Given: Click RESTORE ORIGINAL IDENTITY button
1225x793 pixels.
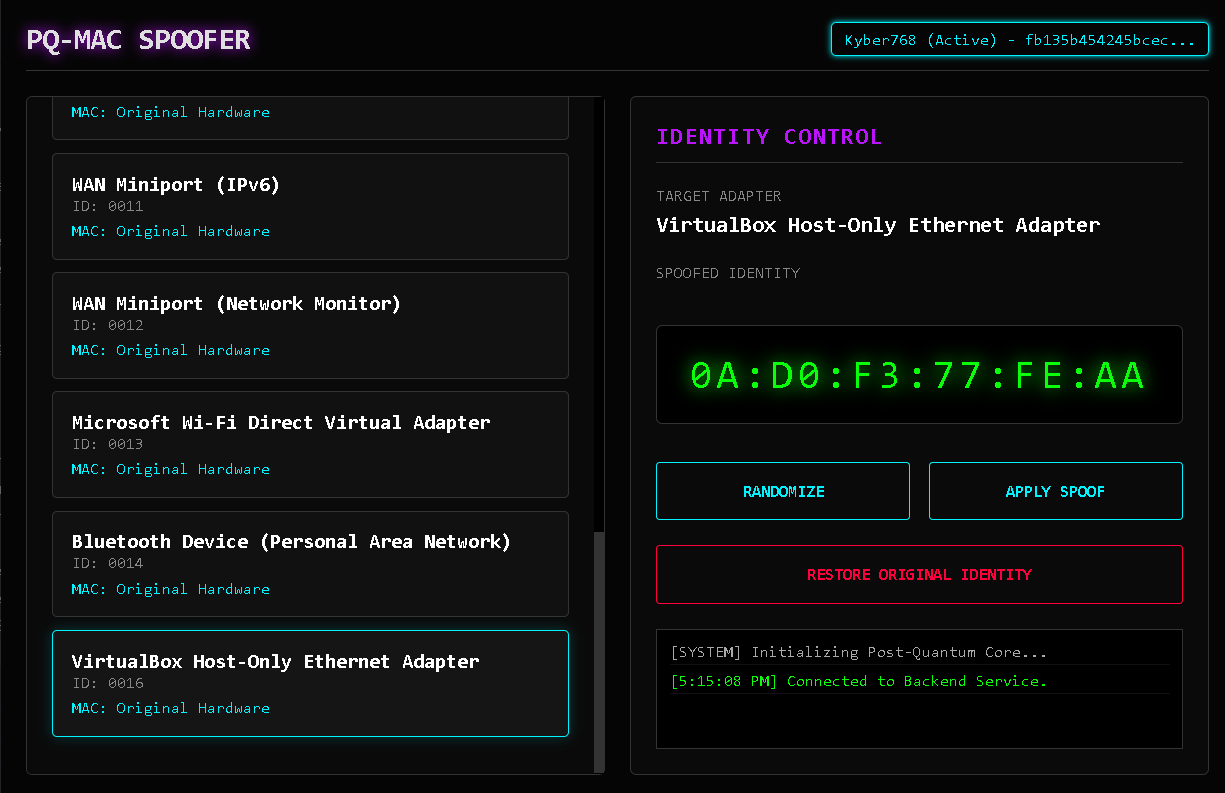Looking at the screenshot, I should (x=919, y=574).
